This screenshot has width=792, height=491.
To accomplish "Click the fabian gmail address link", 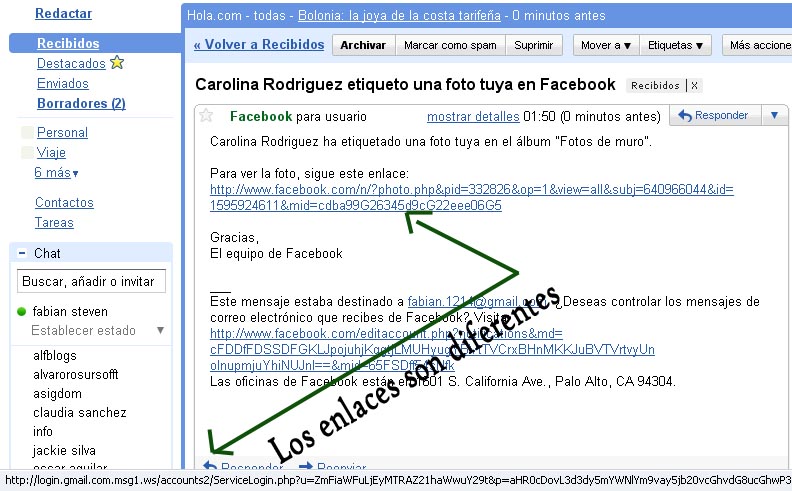I will click(x=476, y=302).
